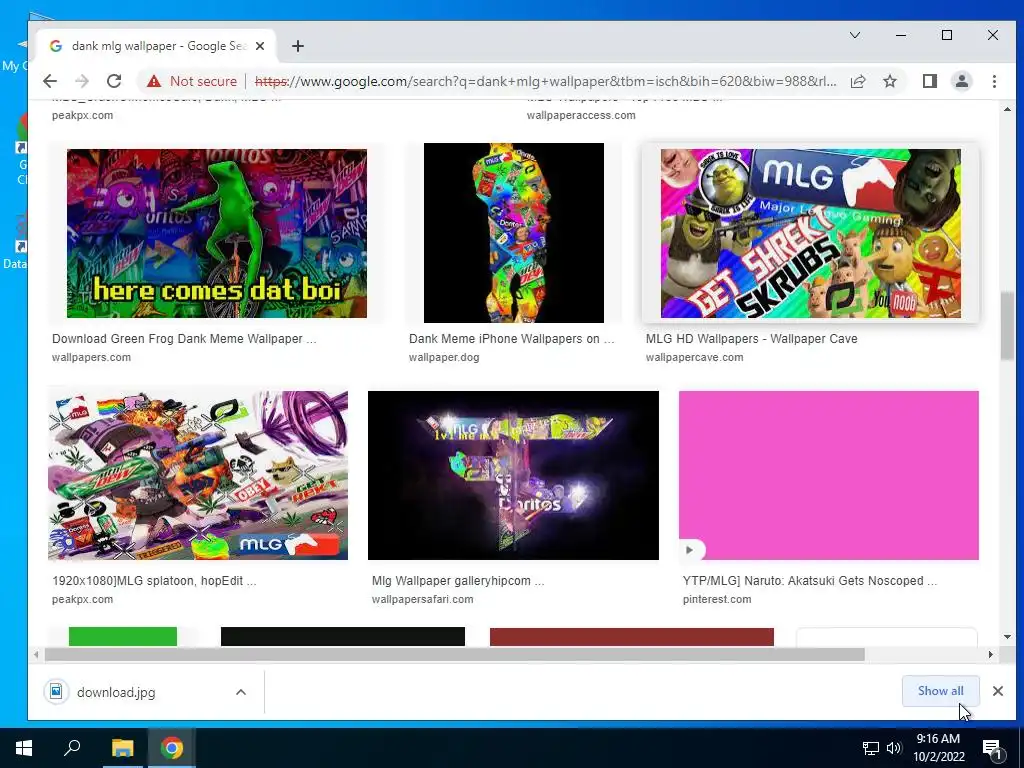
Task: Open the black tile thumbnail in the bottom row
Action: (343, 636)
